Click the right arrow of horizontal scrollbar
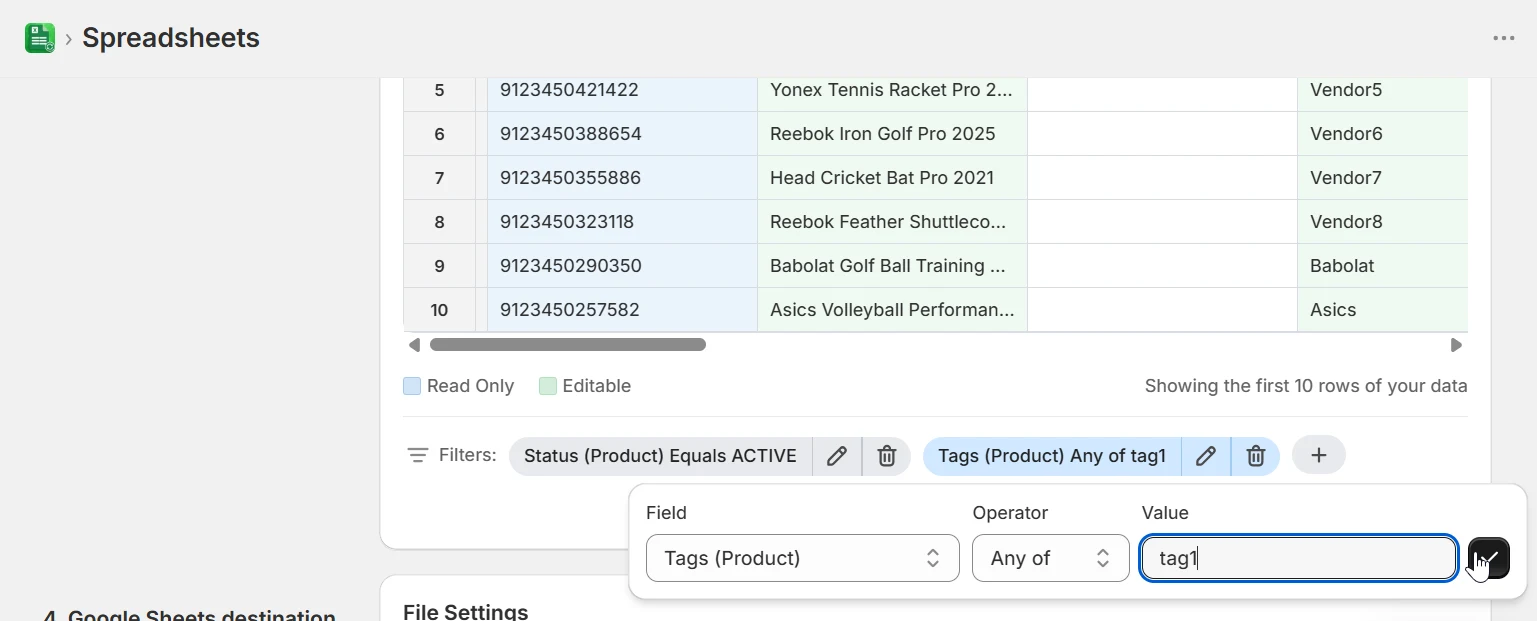1537x621 pixels. point(1456,345)
